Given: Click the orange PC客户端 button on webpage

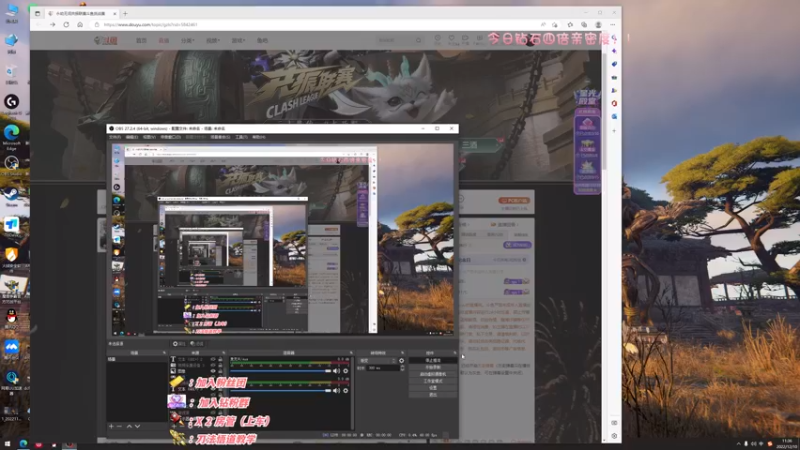Looking at the screenshot, I should (514, 201).
